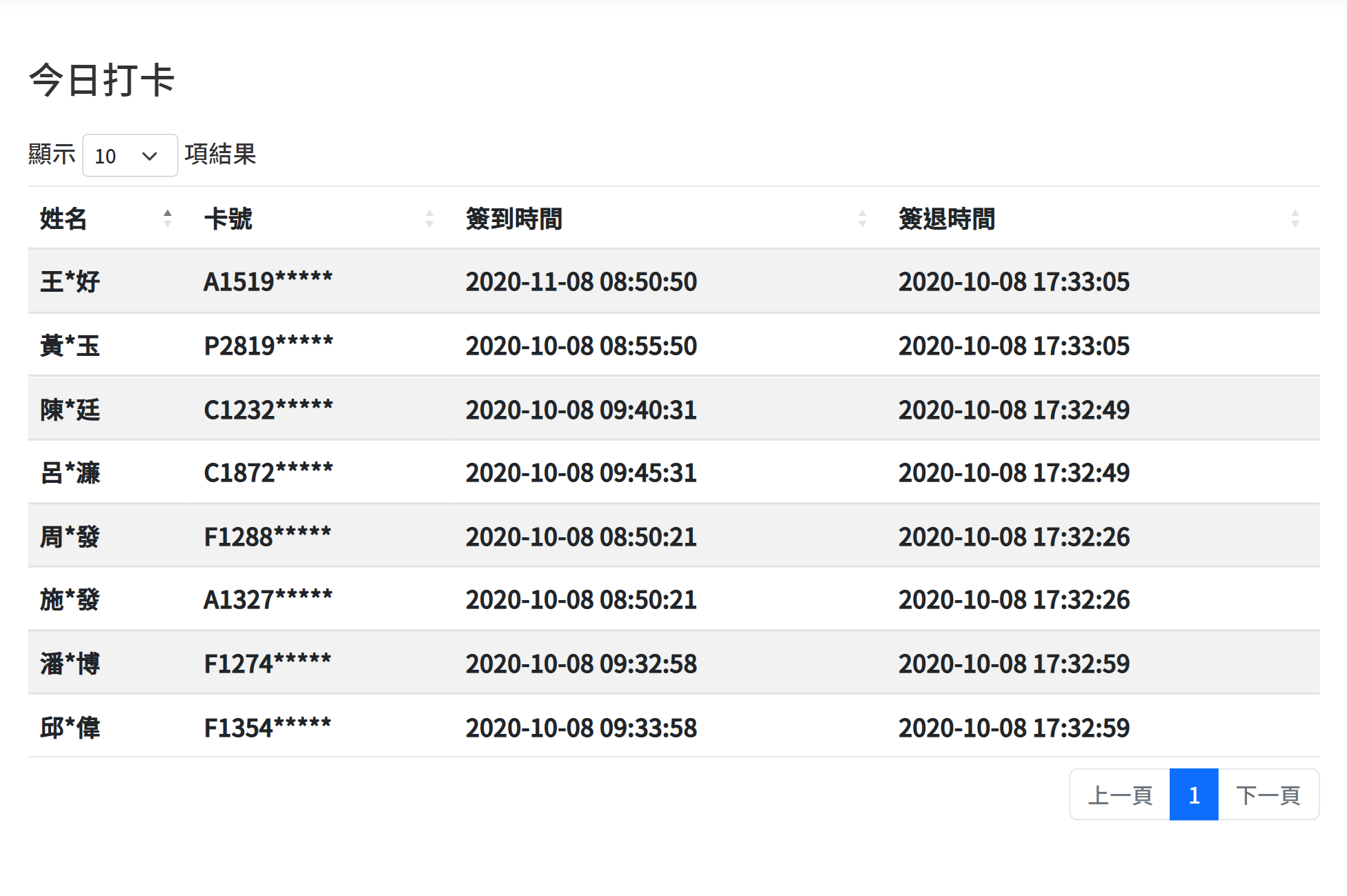
Task: Click card number P2819*****
Action: 268,346
